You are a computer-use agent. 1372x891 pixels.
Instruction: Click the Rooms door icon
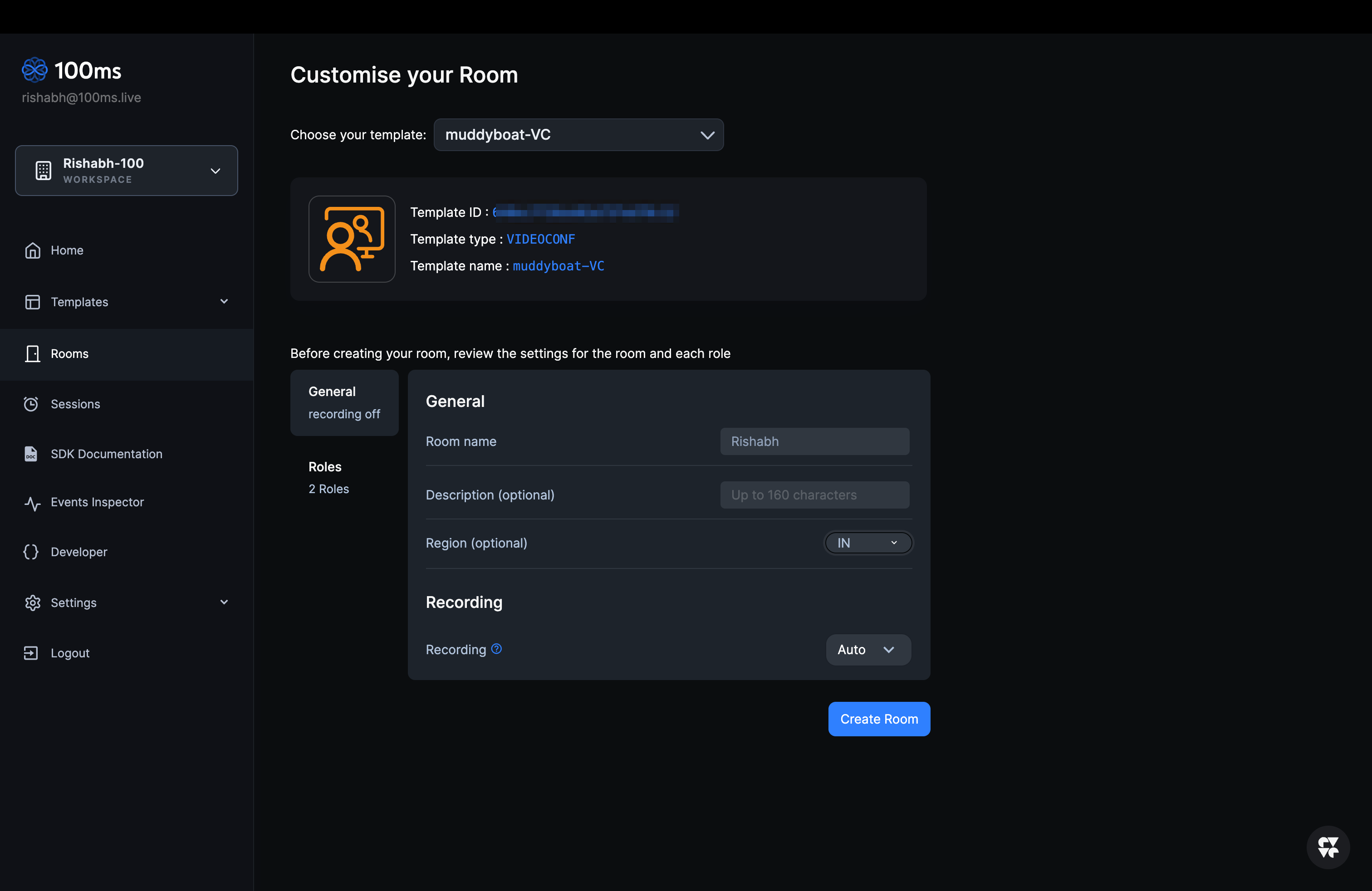[x=32, y=354]
